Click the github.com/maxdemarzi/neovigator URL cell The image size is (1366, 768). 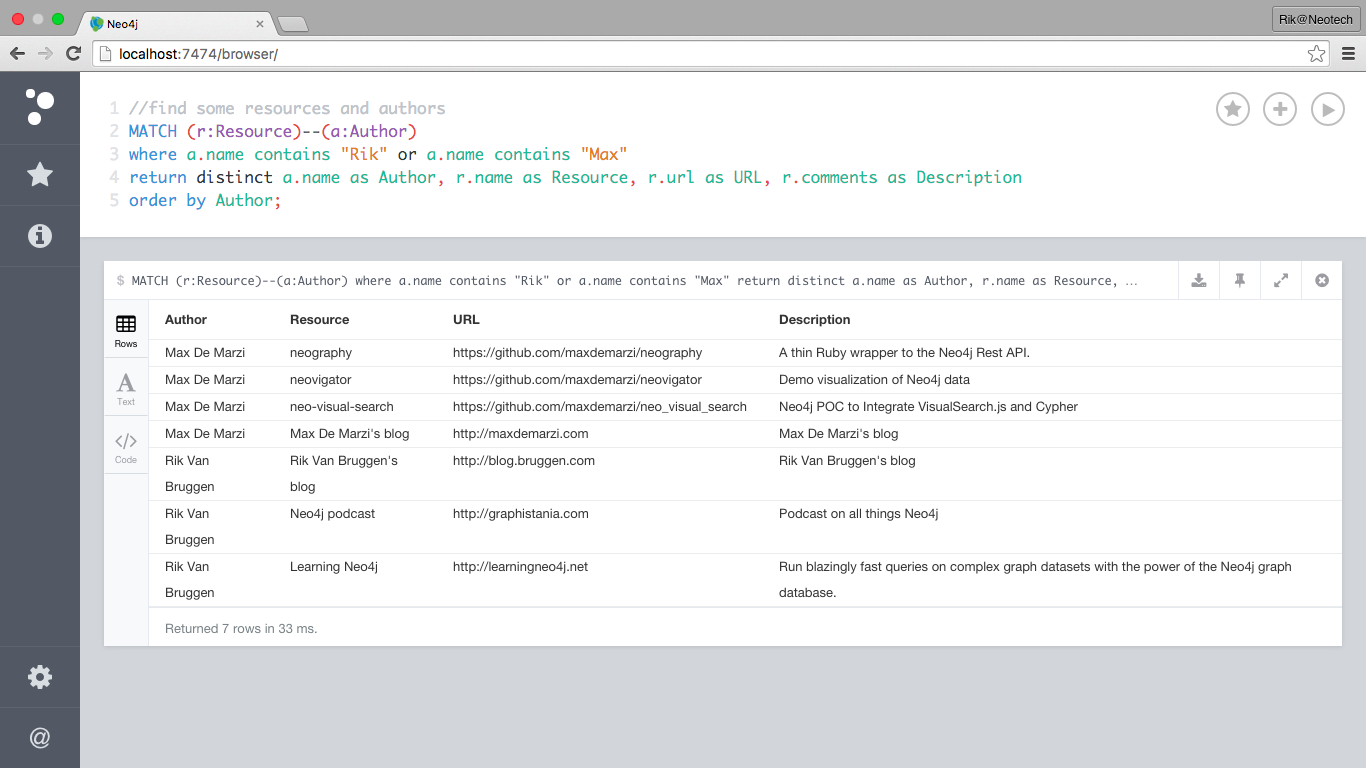(578, 380)
